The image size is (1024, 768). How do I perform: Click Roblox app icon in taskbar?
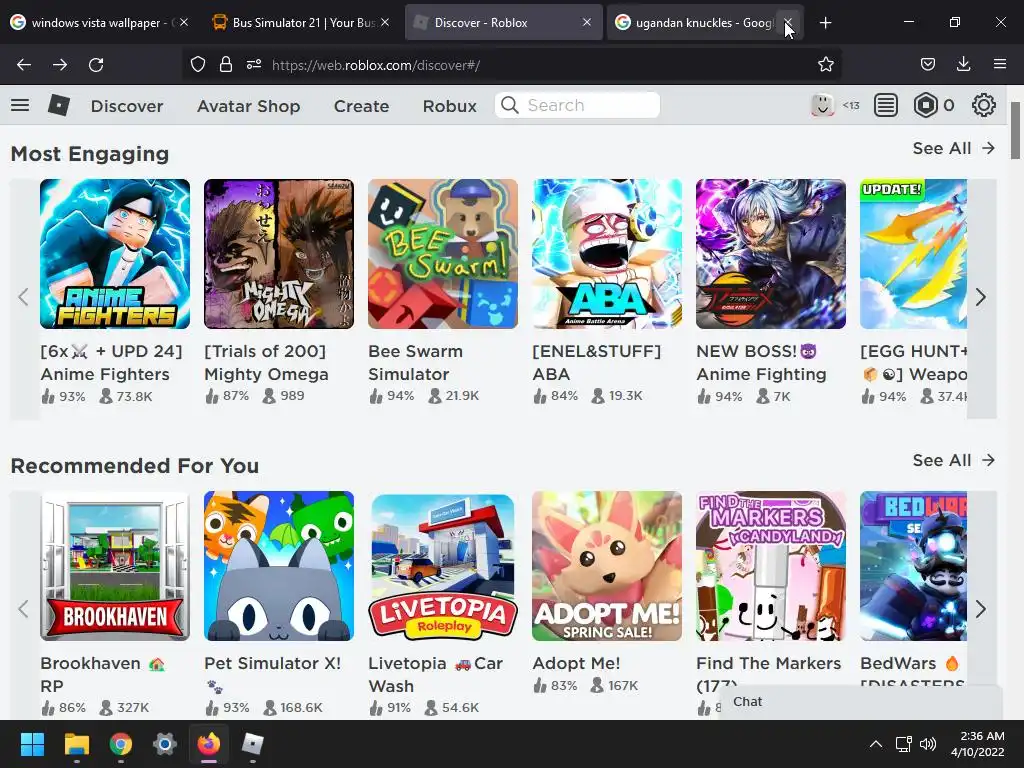[253, 744]
